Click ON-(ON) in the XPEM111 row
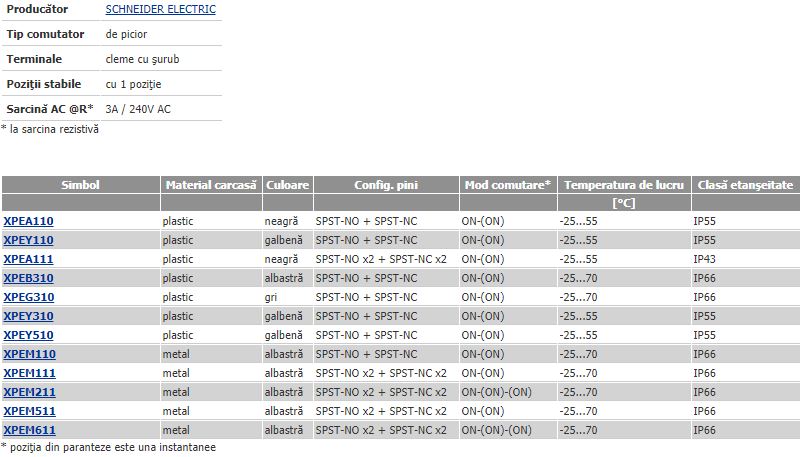802x457 pixels. coord(483,373)
